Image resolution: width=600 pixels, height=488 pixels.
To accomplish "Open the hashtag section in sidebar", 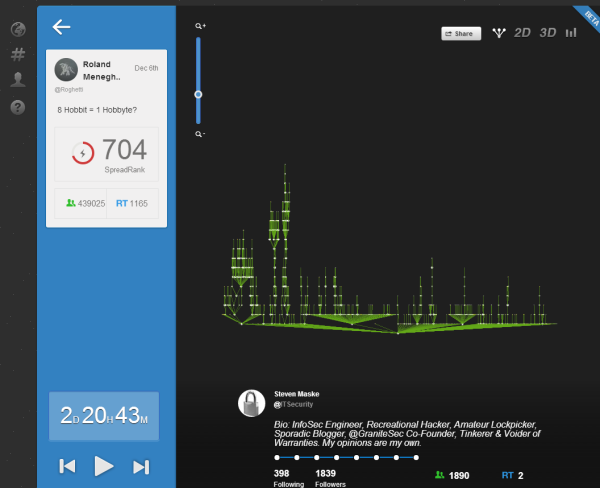I will pyautogui.click(x=18, y=54).
